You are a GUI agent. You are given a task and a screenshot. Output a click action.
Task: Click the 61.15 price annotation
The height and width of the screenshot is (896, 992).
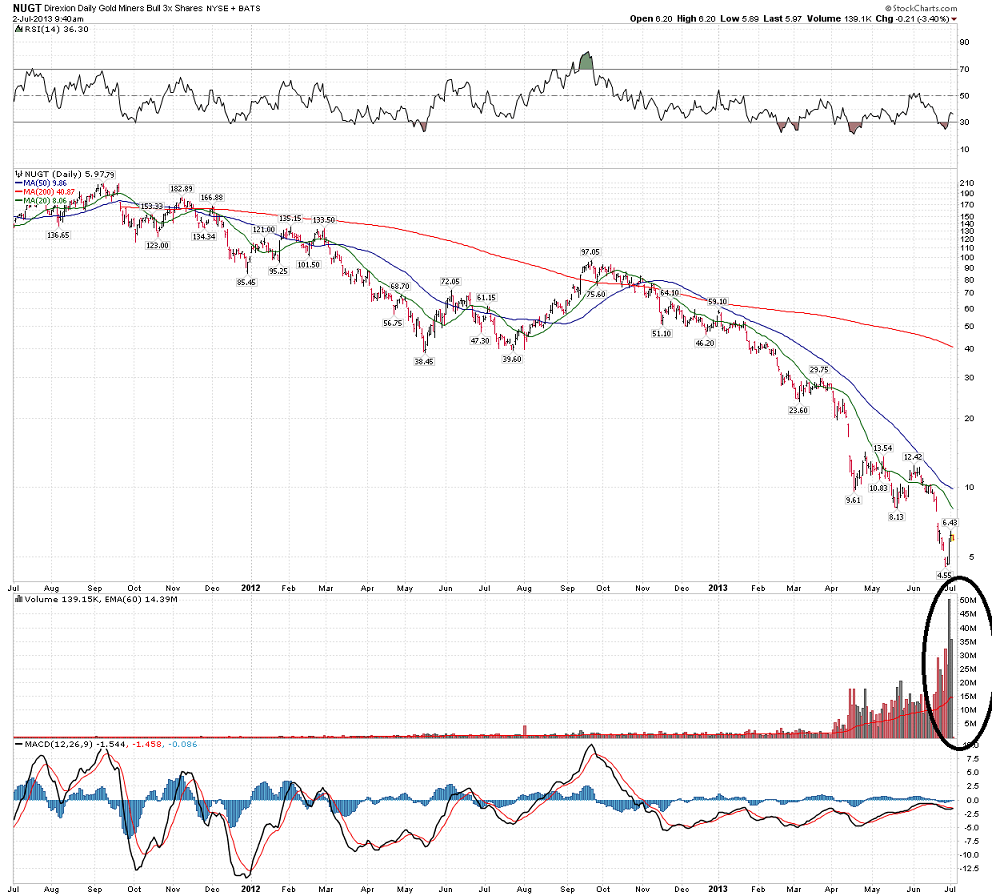click(487, 297)
